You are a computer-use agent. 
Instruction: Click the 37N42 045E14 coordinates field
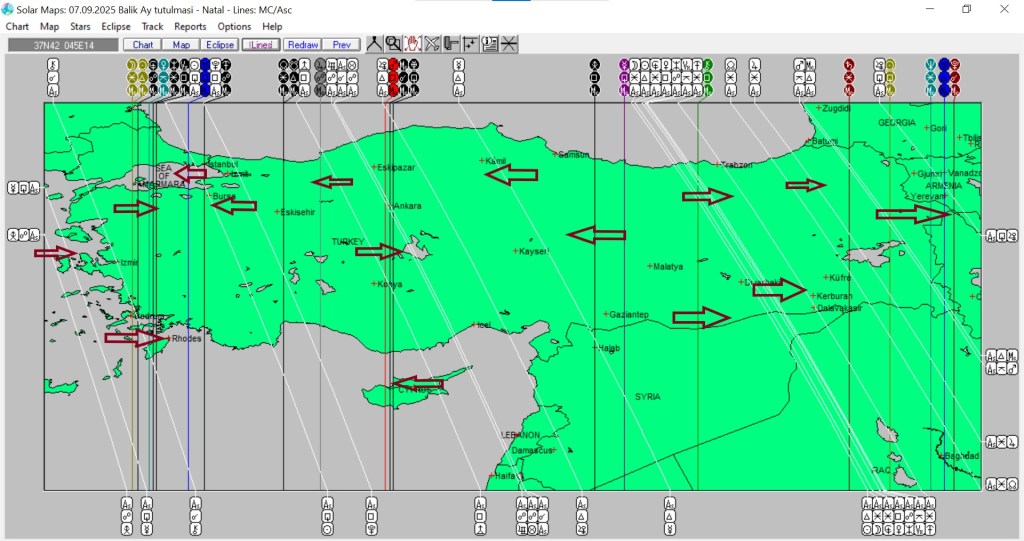(62, 45)
